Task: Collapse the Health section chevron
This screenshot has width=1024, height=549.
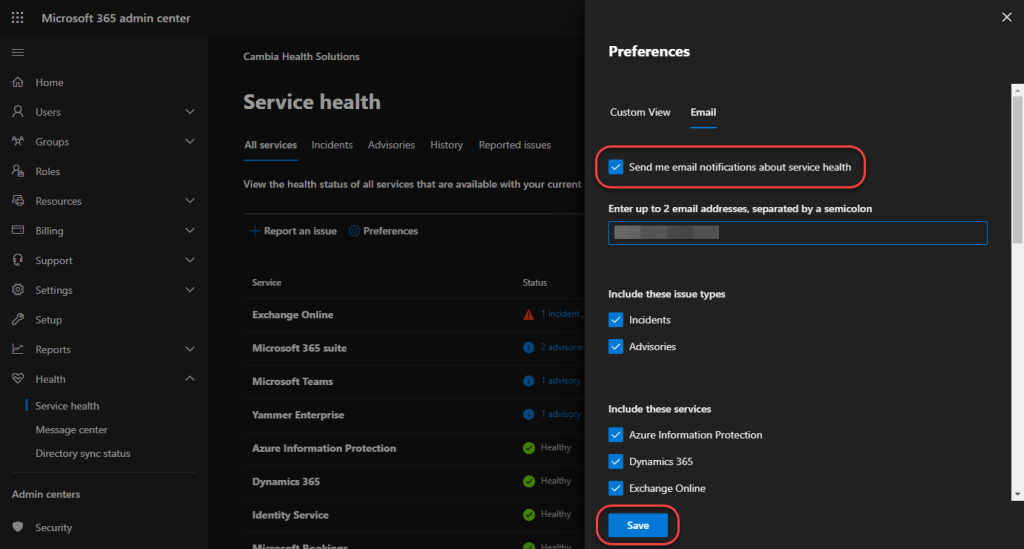Action: point(190,379)
